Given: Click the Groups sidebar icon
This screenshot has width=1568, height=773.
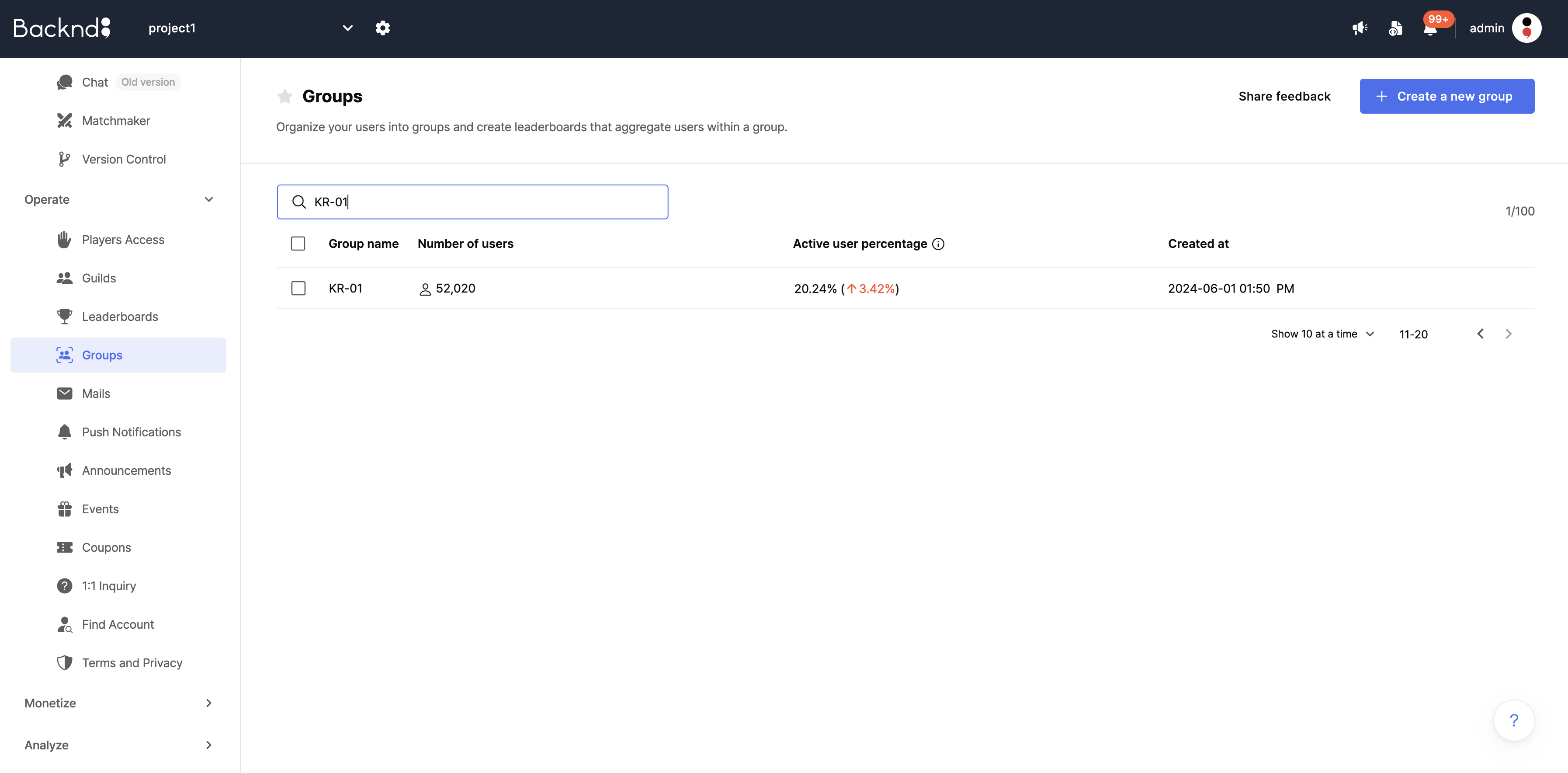Looking at the screenshot, I should (65, 354).
